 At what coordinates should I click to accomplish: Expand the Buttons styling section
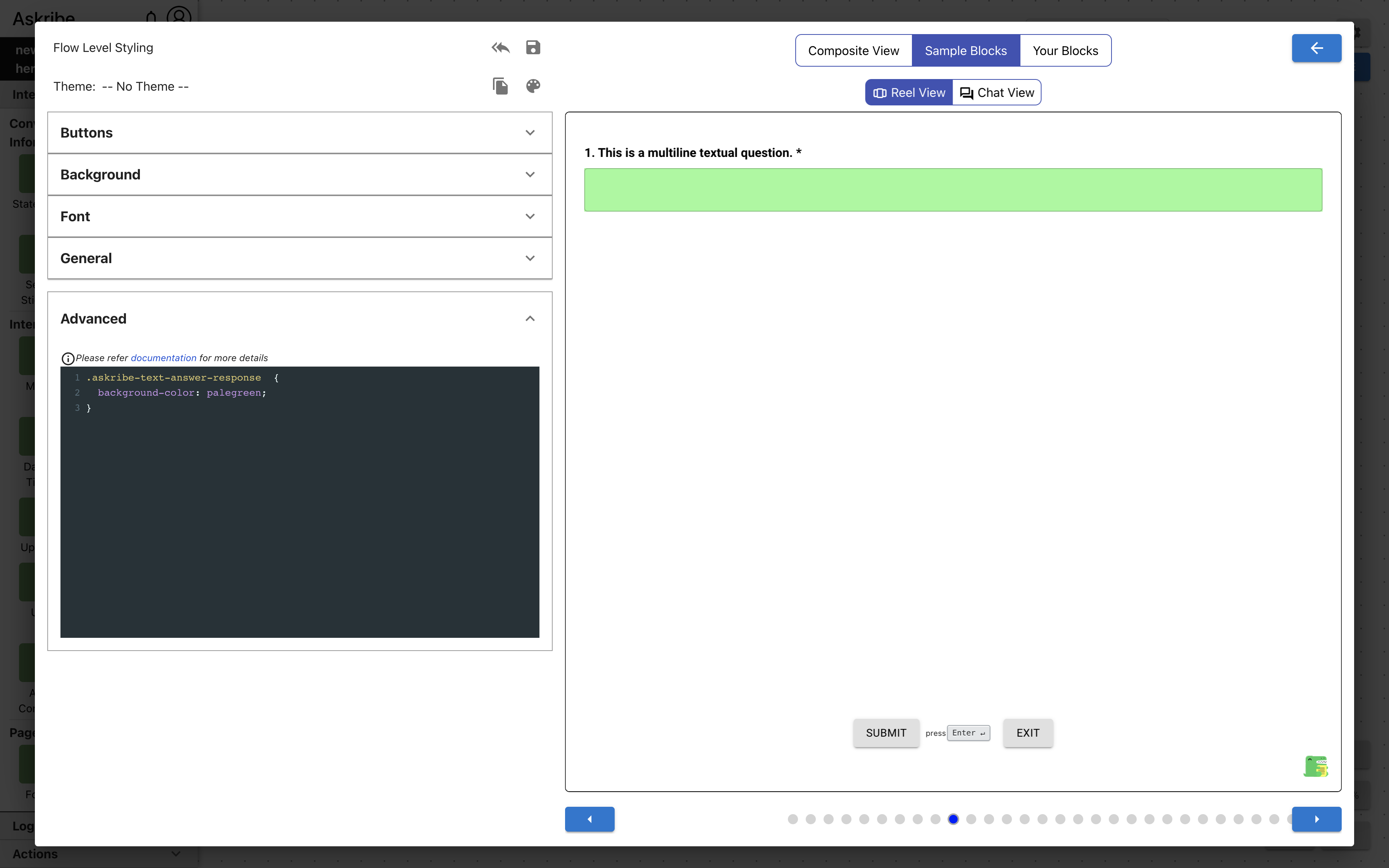click(300, 133)
